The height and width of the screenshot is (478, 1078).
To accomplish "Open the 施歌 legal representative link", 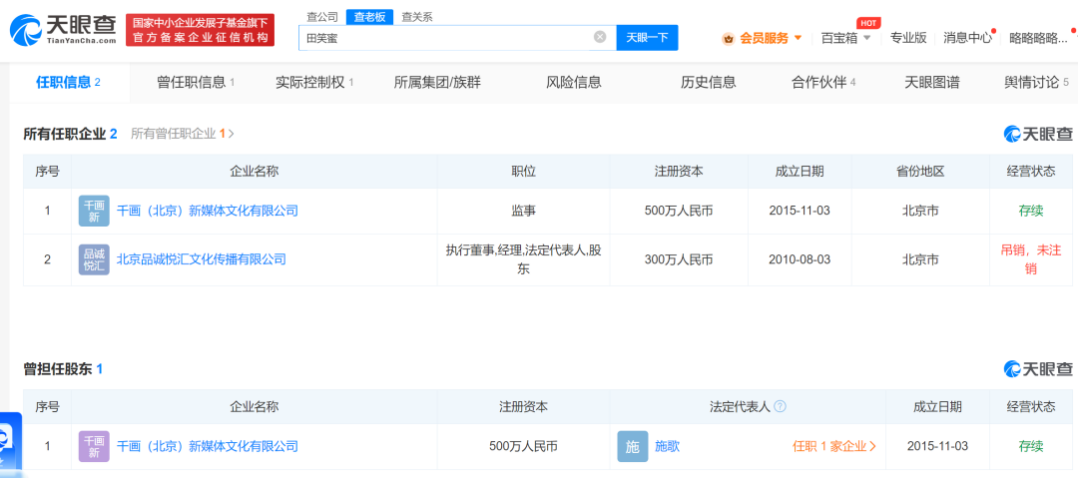I will click(x=668, y=446).
